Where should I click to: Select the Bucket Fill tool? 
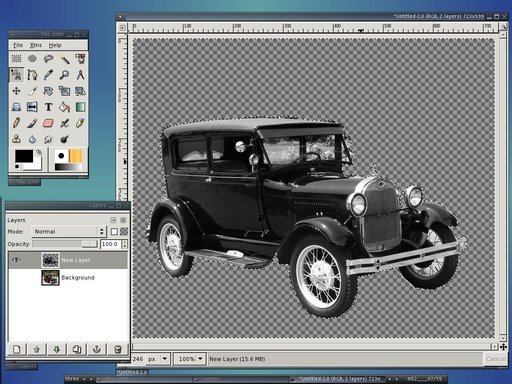64,107
